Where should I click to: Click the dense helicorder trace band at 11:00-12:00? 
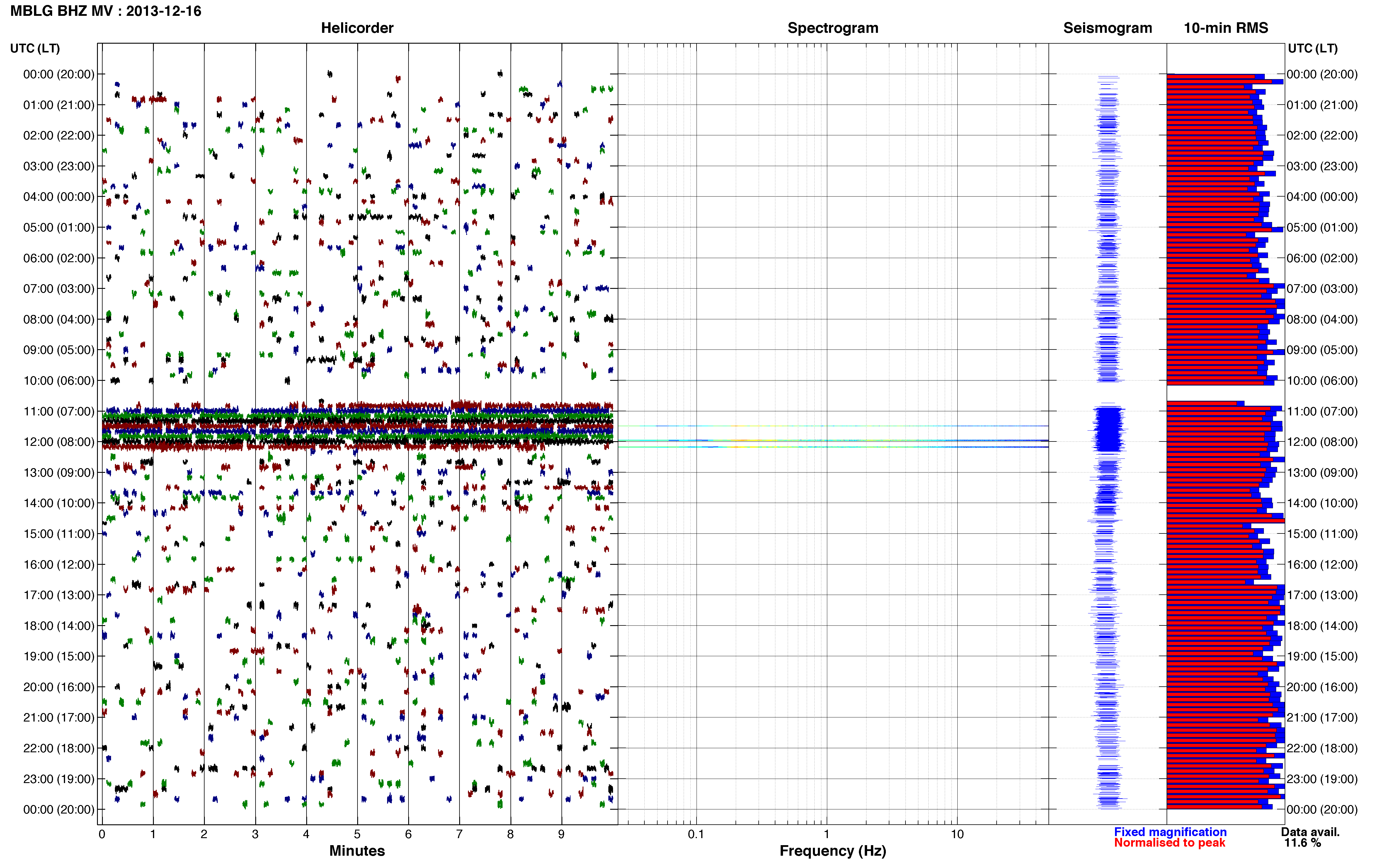(357, 426)
